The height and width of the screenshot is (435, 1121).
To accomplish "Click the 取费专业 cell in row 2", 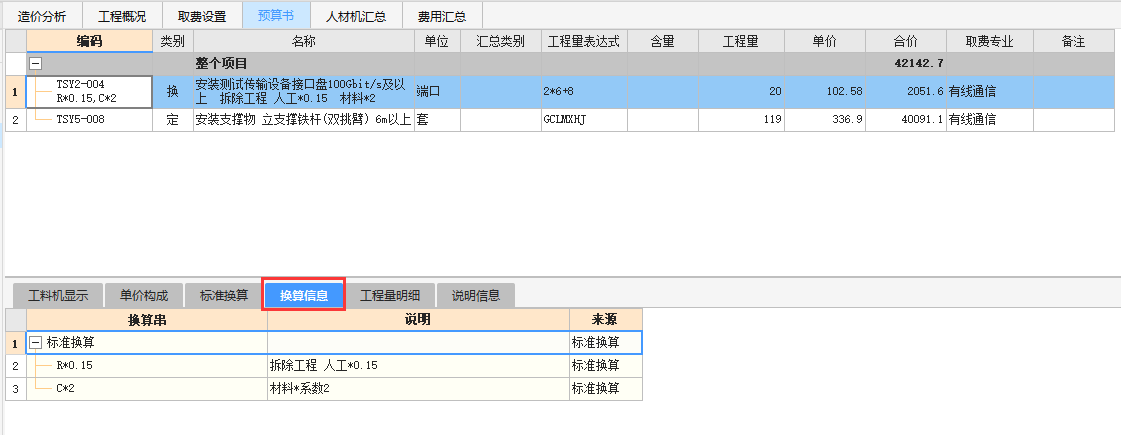I will click(989, 120).
